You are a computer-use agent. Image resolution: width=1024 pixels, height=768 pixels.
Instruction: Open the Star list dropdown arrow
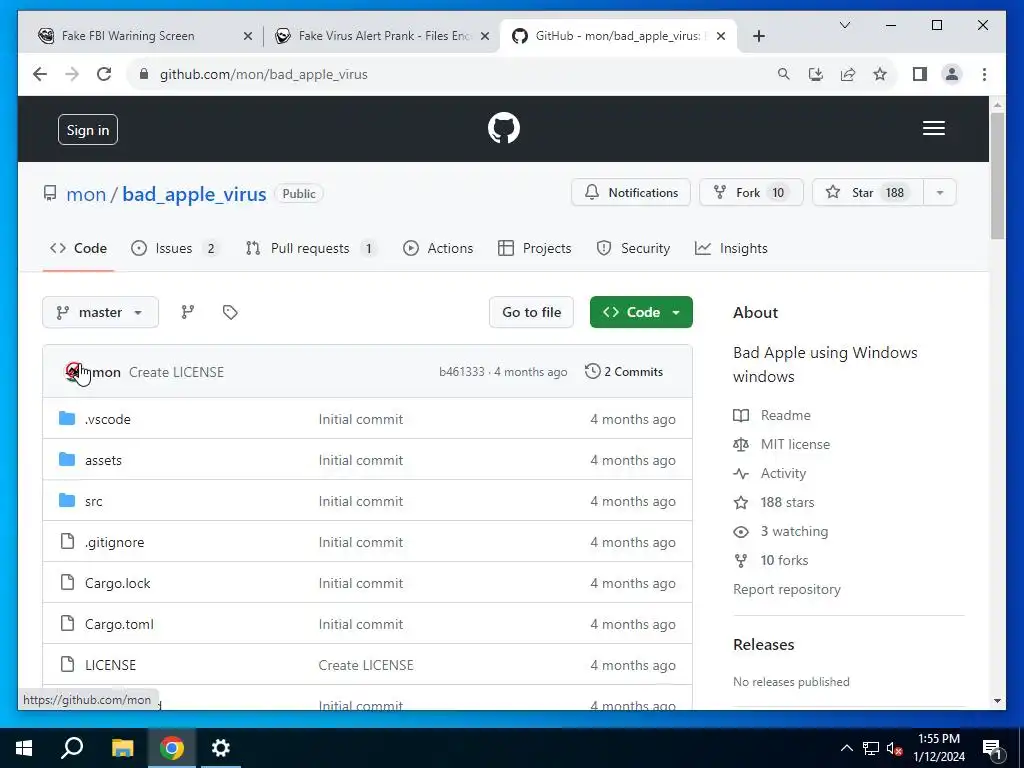(940, 193)
